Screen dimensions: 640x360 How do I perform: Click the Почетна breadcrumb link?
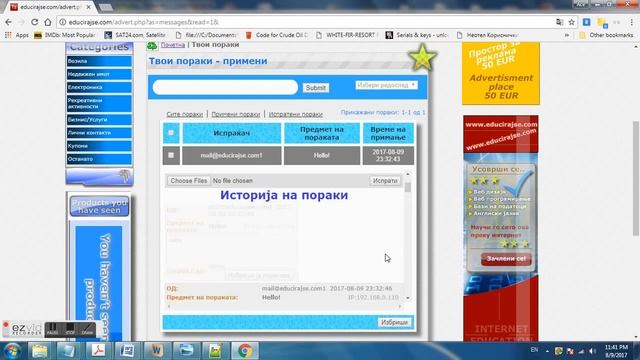[173, 45]
